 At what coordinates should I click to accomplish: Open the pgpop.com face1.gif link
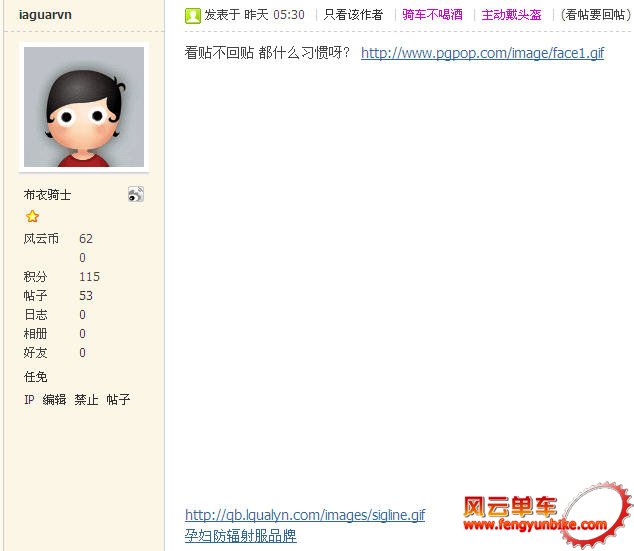(x=482, y=53)
